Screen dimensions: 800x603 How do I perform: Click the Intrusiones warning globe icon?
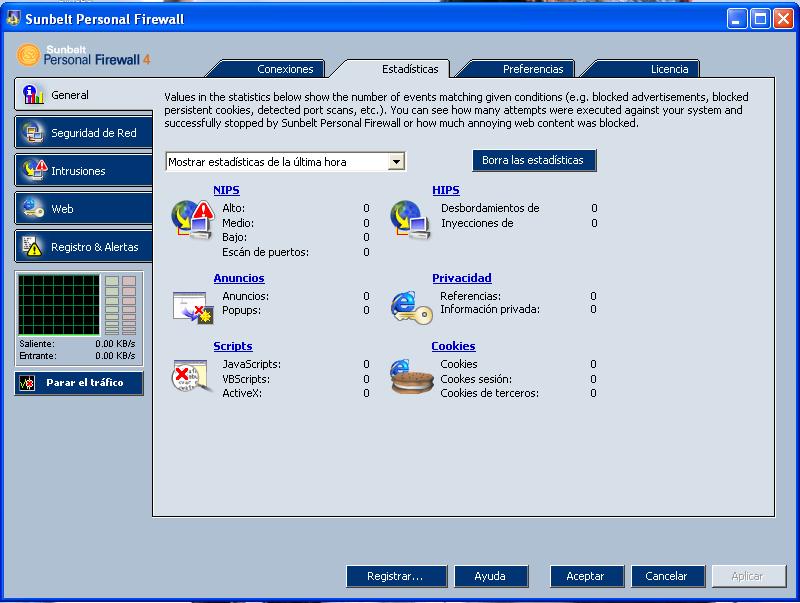pyautogui.click(x=34, y=170)
